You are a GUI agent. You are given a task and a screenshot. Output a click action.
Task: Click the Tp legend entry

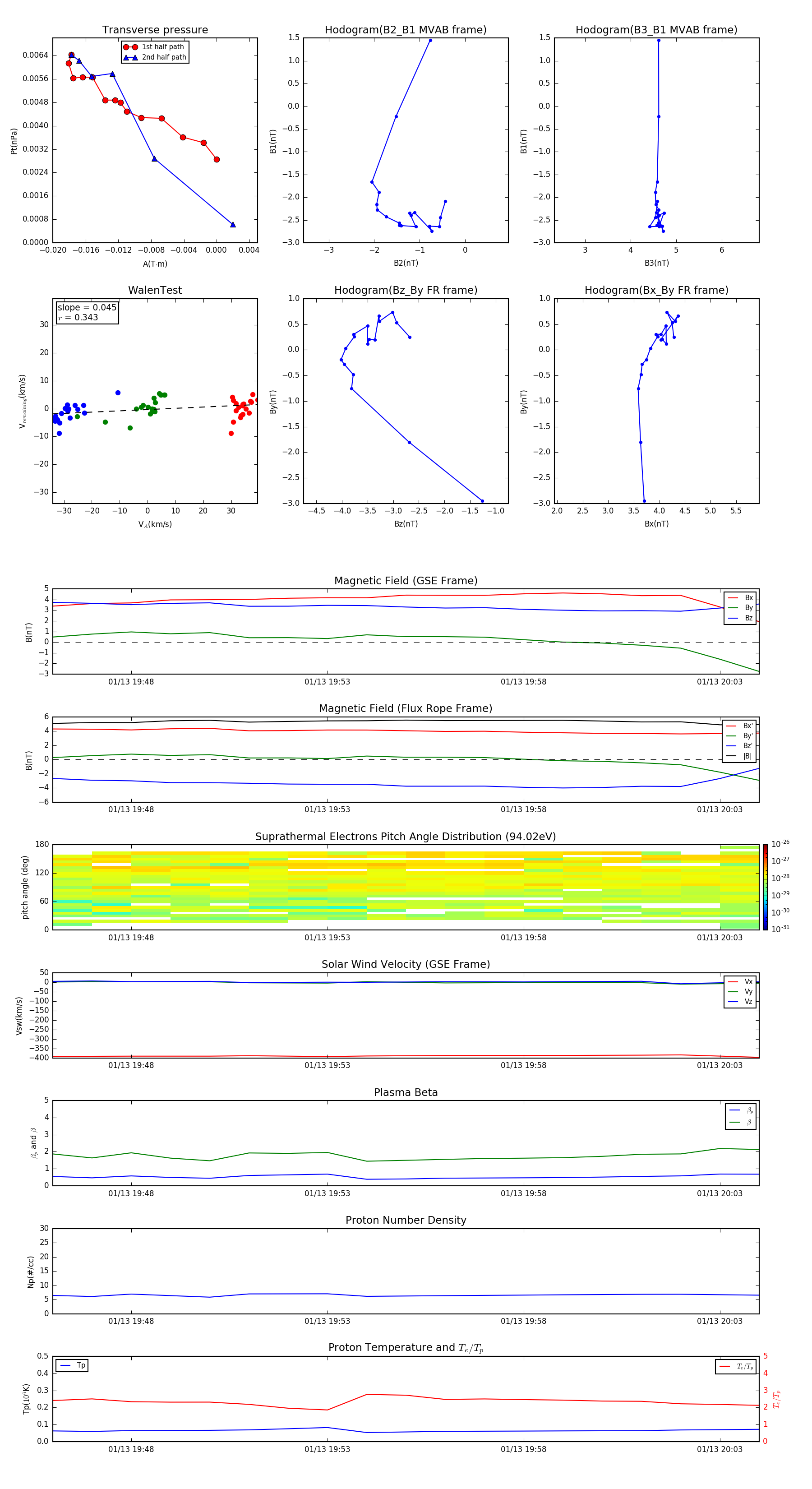72,1366
